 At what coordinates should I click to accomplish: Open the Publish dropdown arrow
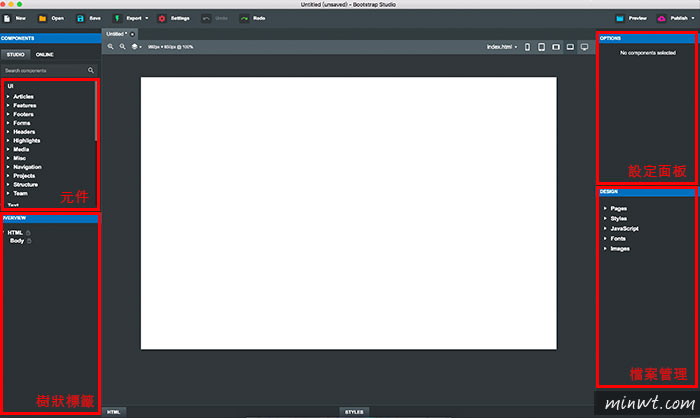click(x=693, y=19)
